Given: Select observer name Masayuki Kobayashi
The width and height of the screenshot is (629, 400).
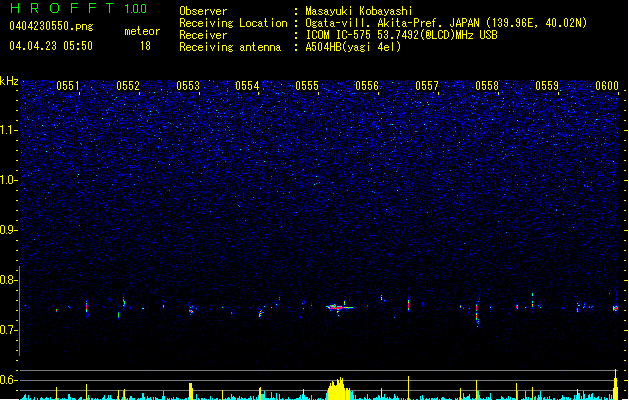Looking at the screenshot, I should point(358,11).
